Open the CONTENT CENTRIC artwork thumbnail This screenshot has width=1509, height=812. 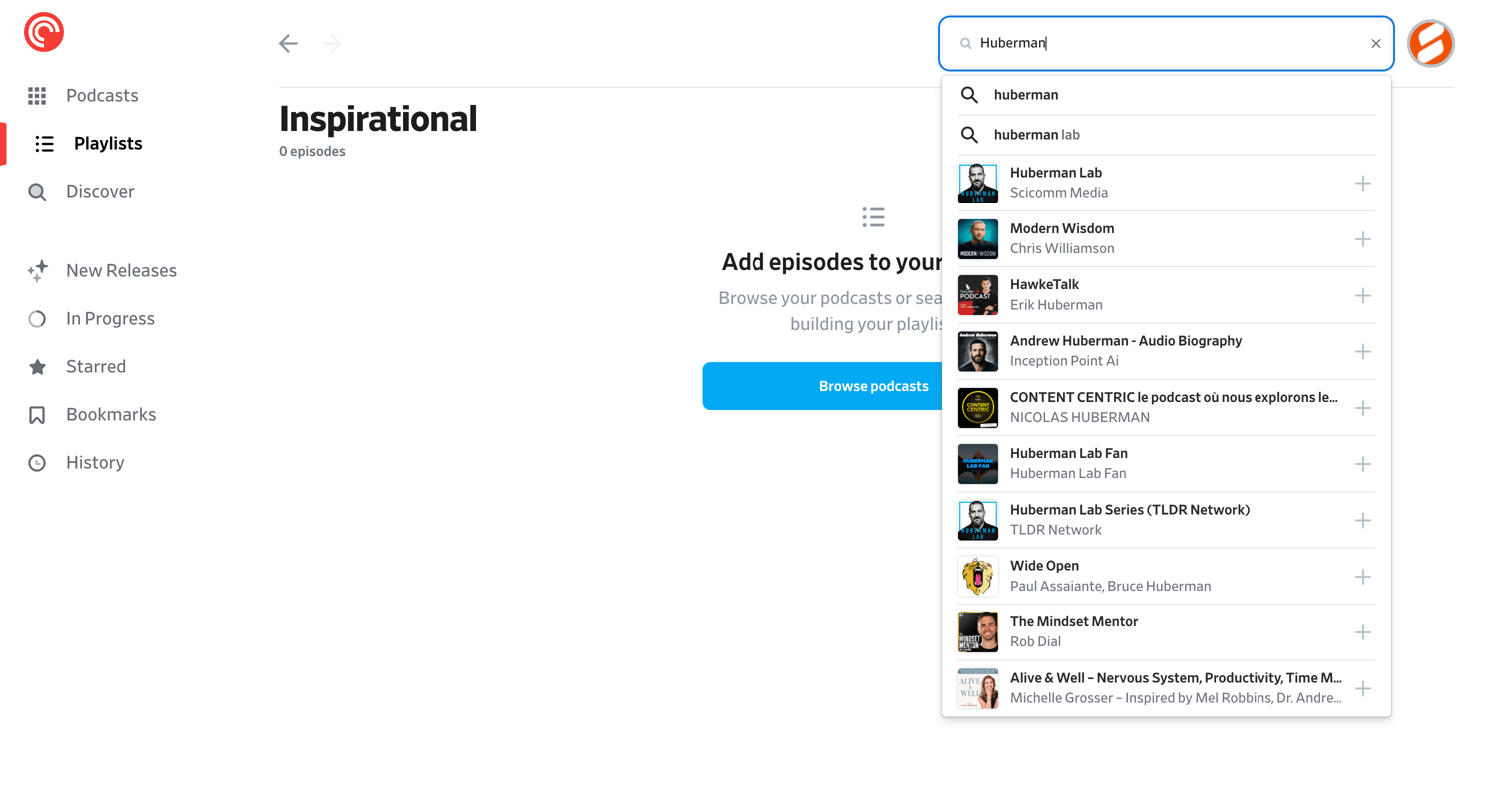[978, 408]
